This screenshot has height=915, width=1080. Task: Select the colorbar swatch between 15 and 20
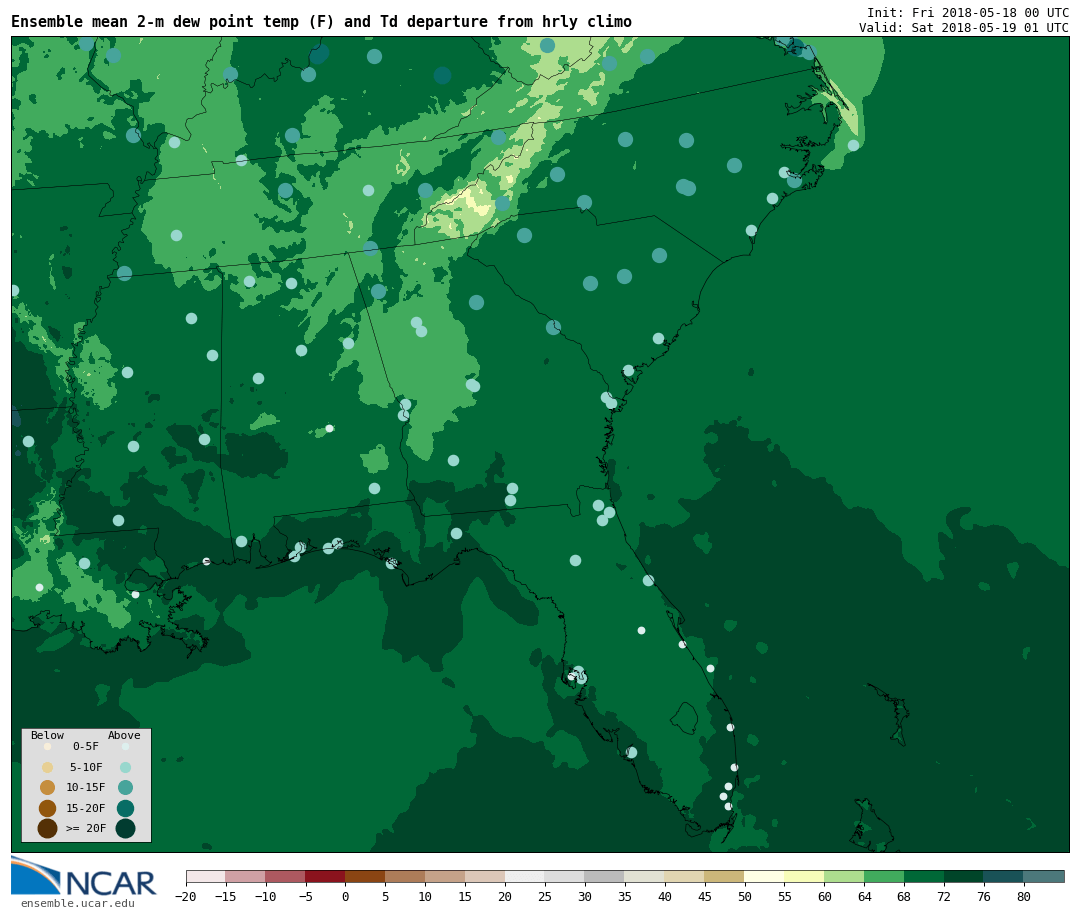click(x=486, y=876)
